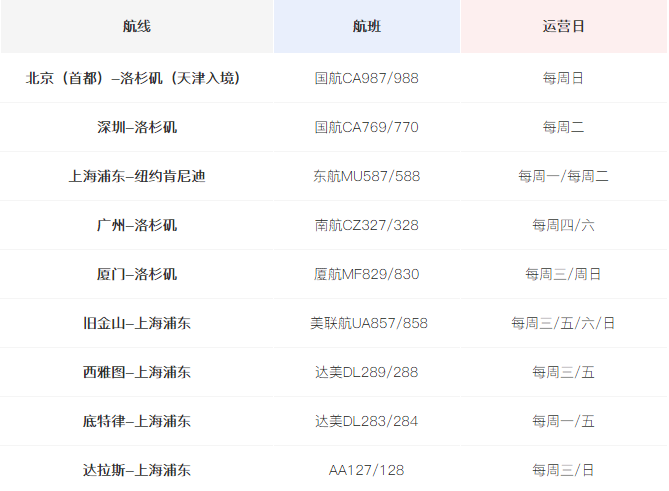Click the 航线 column header
Image resolution: width=669 pixels, height=491 pixels.
click(137, 26)
